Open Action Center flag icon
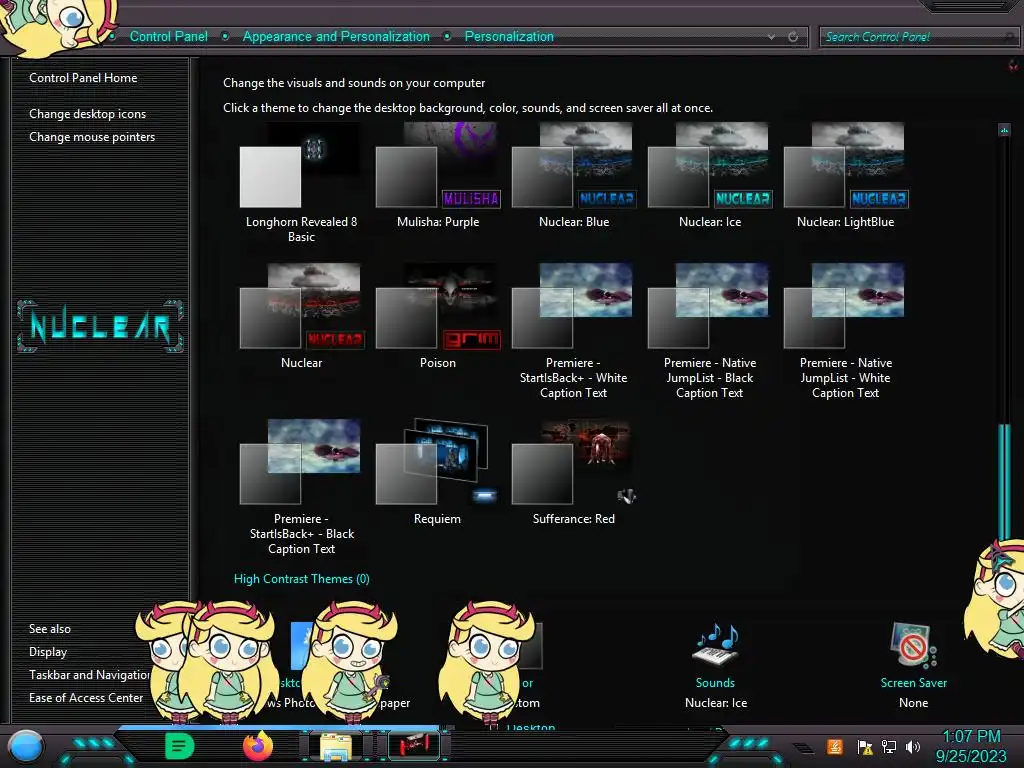 tap(865, 746)
